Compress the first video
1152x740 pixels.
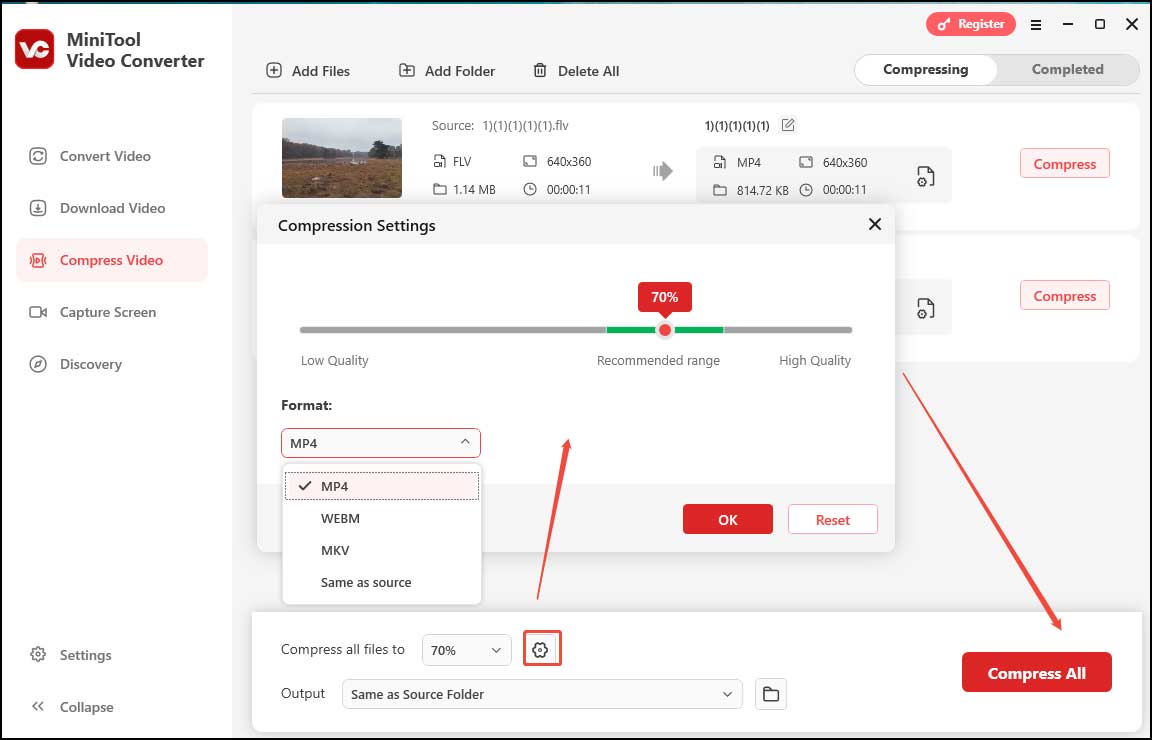1065,164
